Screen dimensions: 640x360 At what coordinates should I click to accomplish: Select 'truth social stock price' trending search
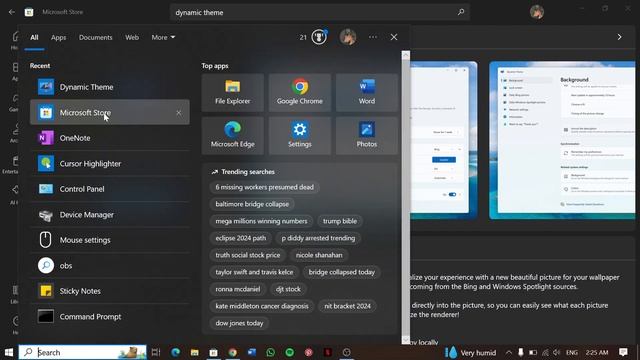click(x=248, y=255)
